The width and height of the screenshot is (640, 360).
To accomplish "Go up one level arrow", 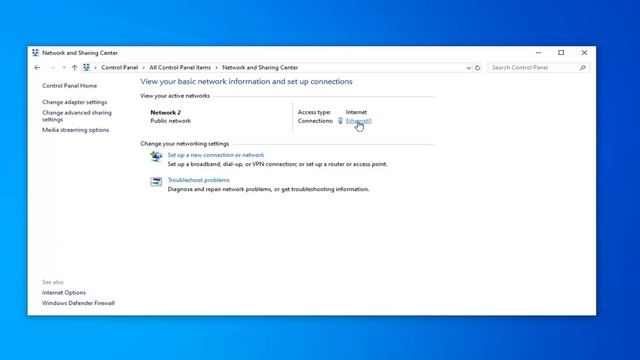I will point(74,68).
